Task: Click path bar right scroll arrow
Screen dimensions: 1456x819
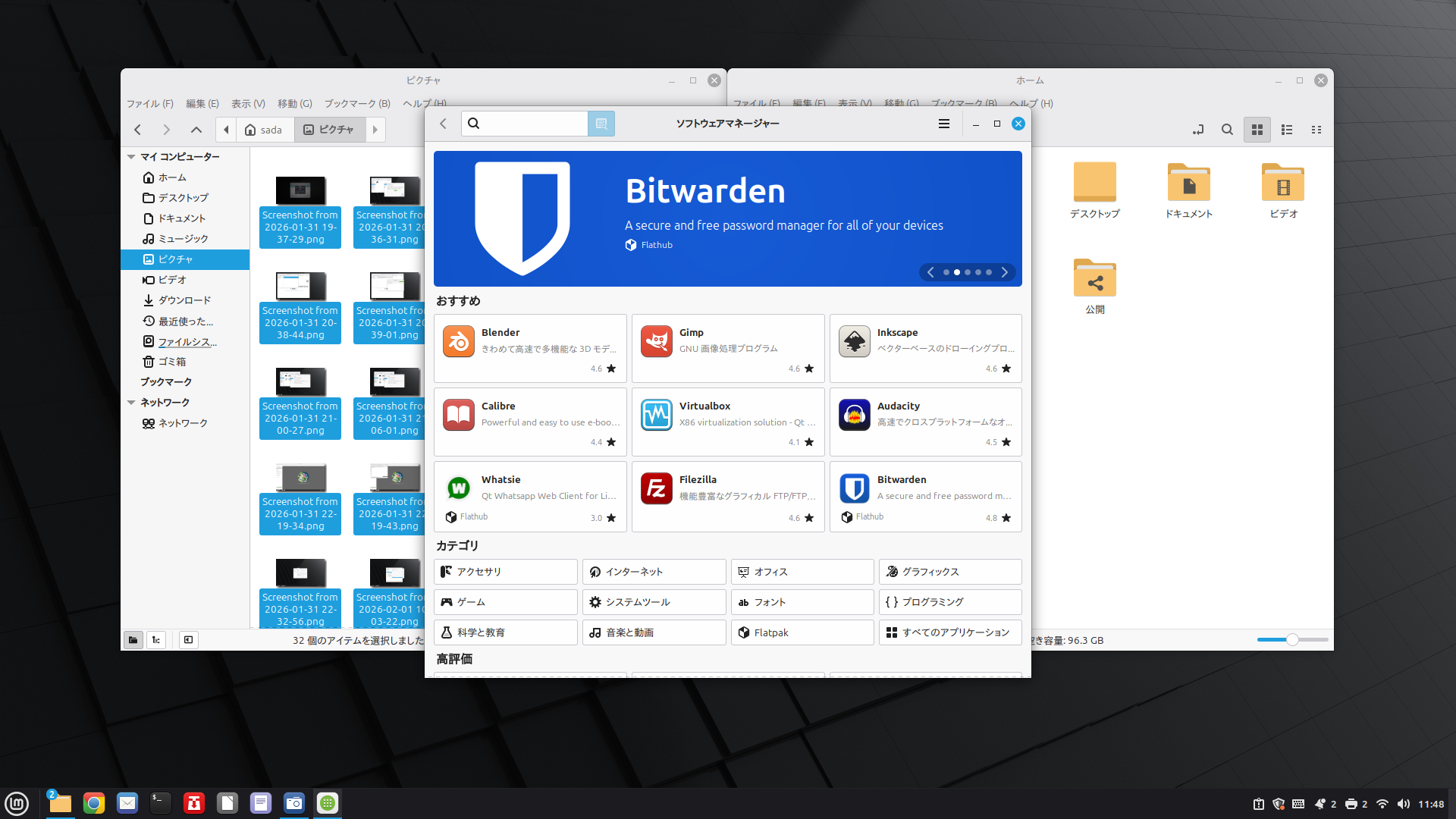Action: tap(375, 130)
